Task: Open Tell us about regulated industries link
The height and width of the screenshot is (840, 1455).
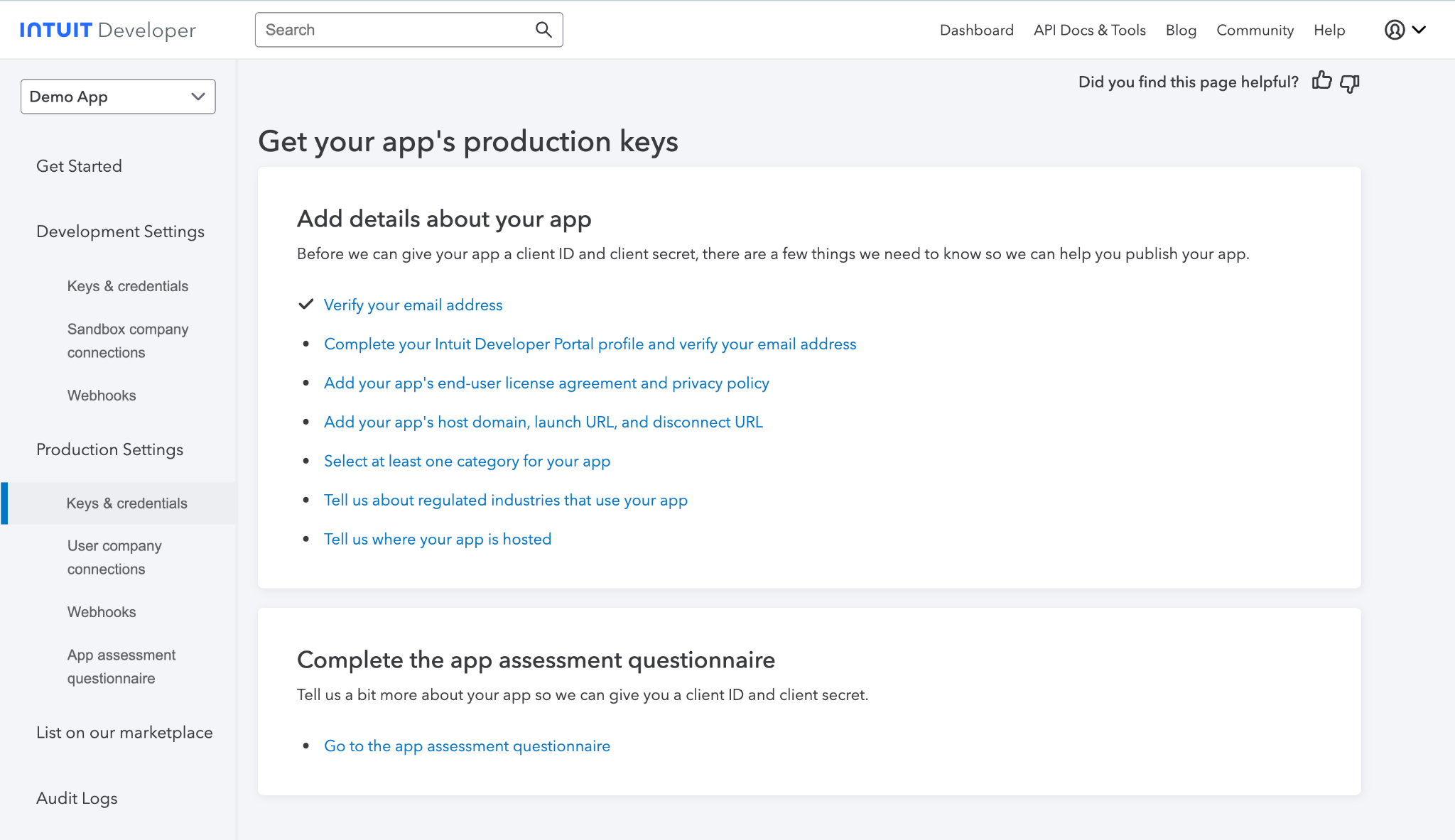Action: click(x=506, y=500)
